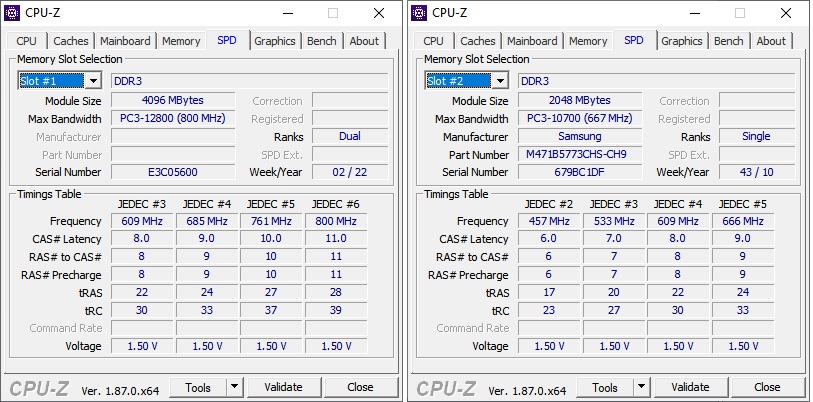Viewport: 813px width, 402px height.
Task: Open Caches tab in left window
Action: click(71, 41)
